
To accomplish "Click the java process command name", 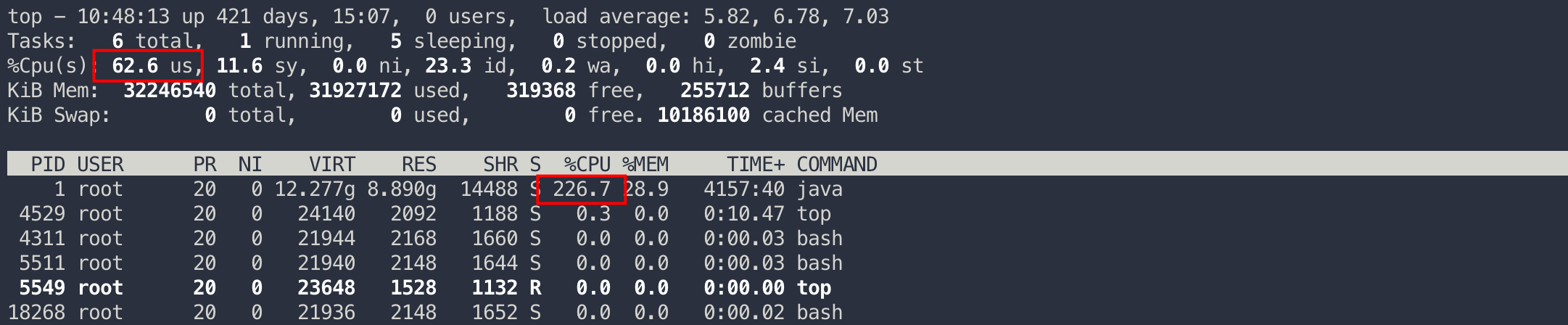I will (x=820, y=189).
